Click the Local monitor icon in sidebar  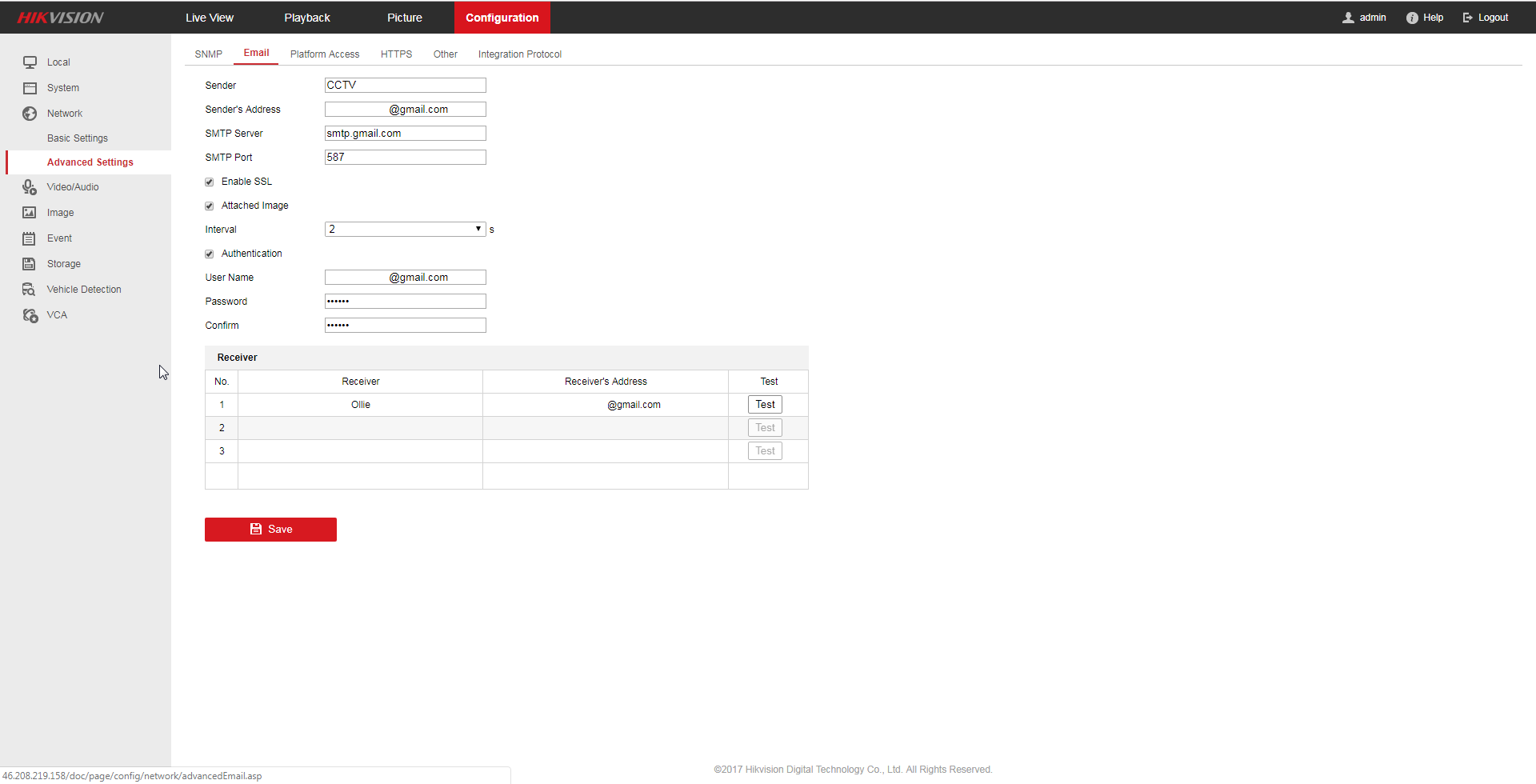(30, 62)
